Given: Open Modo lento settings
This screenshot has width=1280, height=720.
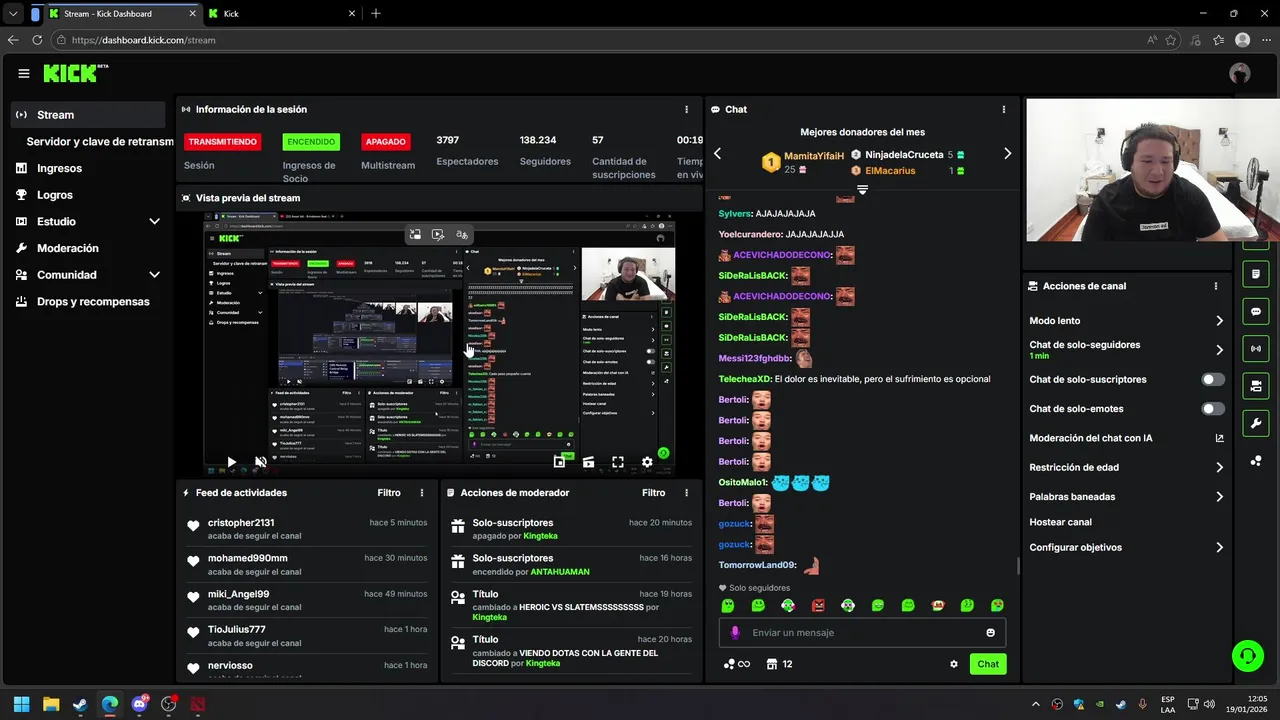Looking at the screenshot, I should 1126,321.
